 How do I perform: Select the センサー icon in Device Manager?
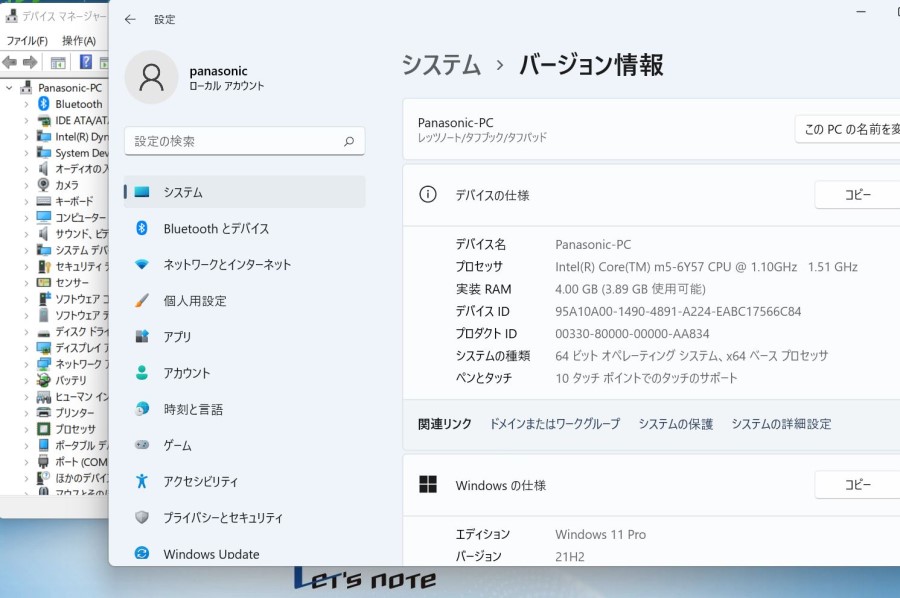(x=44, y=282)
